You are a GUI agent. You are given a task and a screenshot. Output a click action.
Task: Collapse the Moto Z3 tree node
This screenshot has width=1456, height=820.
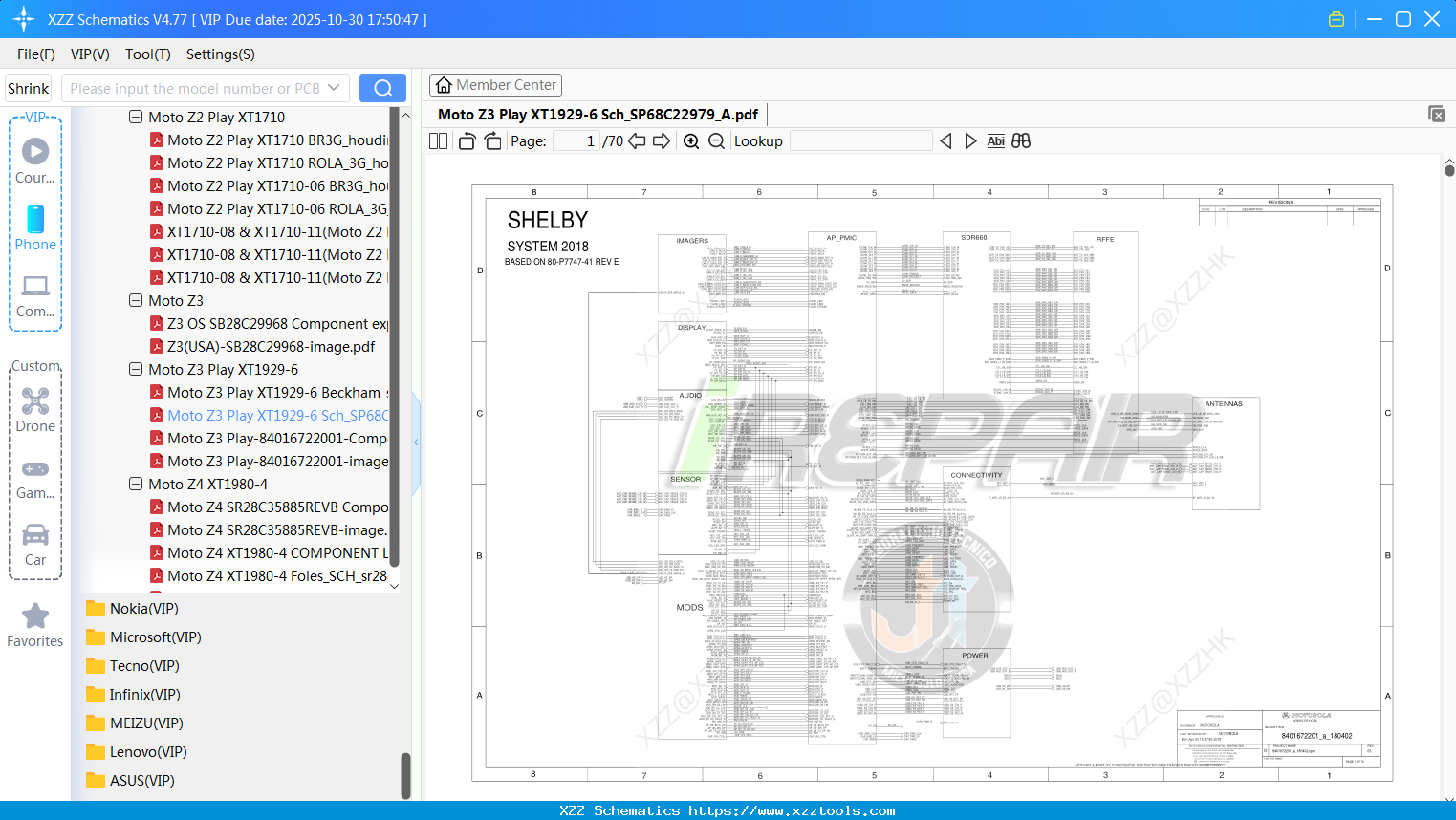click(136, 300)
